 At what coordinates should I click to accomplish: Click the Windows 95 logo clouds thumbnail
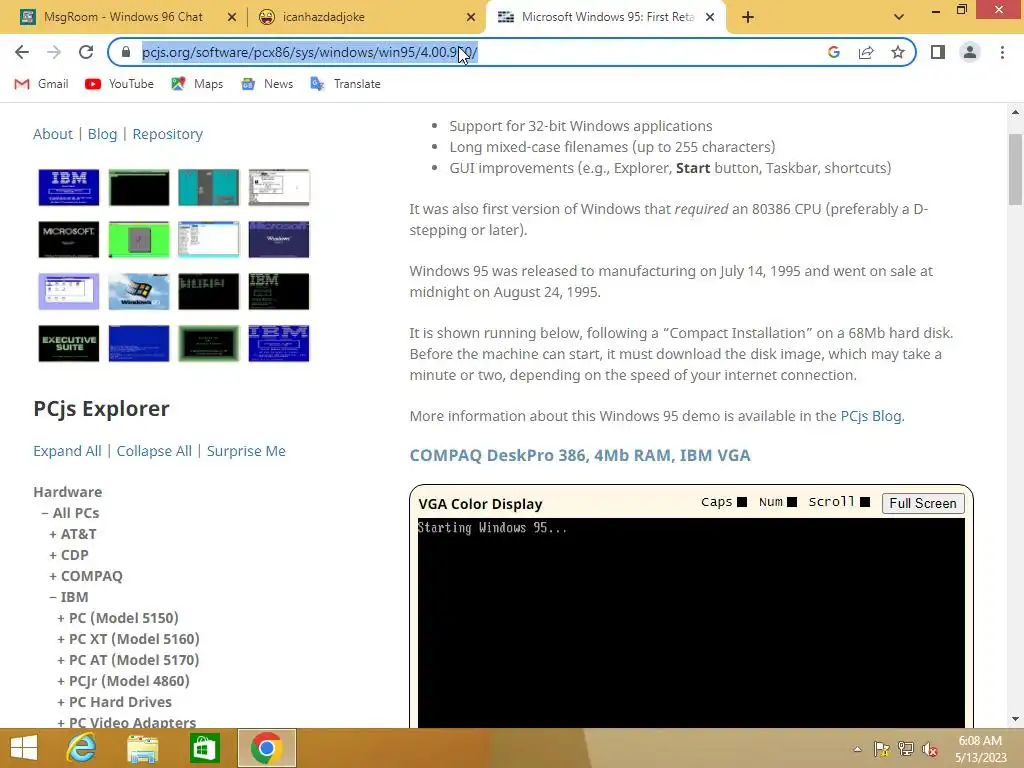139,291
